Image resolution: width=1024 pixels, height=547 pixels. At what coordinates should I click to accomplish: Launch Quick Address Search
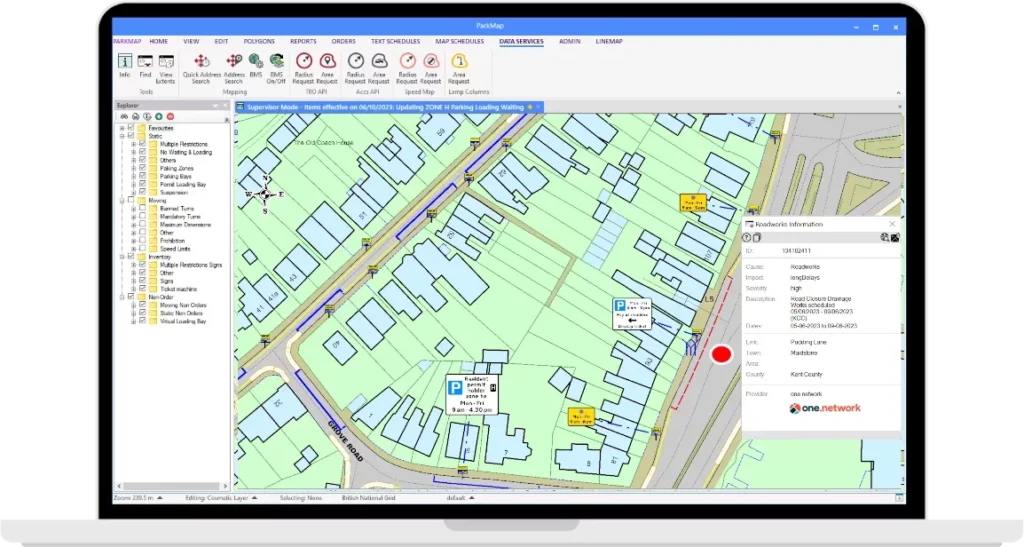pos(201,64)
